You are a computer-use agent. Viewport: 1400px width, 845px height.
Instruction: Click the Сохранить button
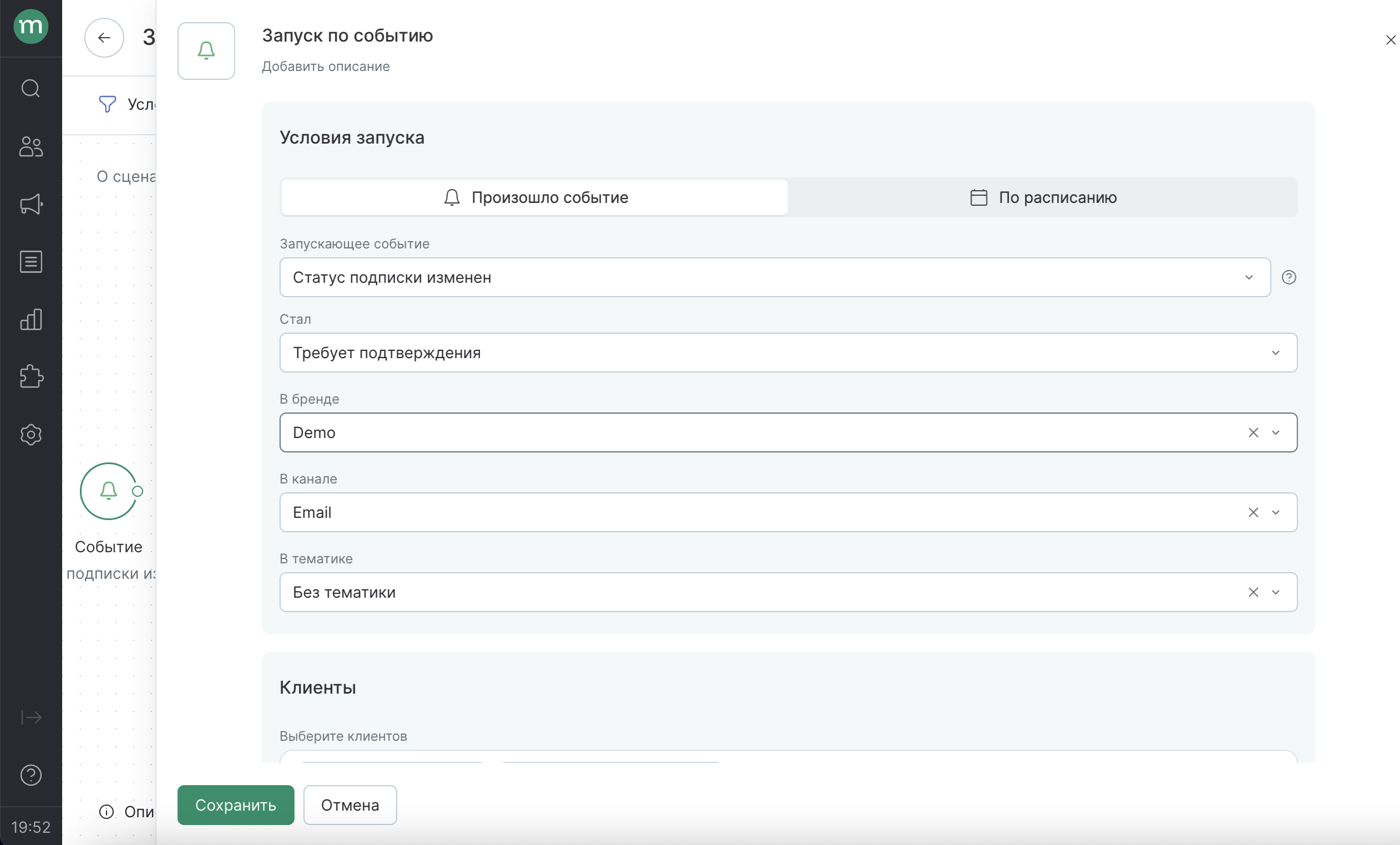[235, 805]
